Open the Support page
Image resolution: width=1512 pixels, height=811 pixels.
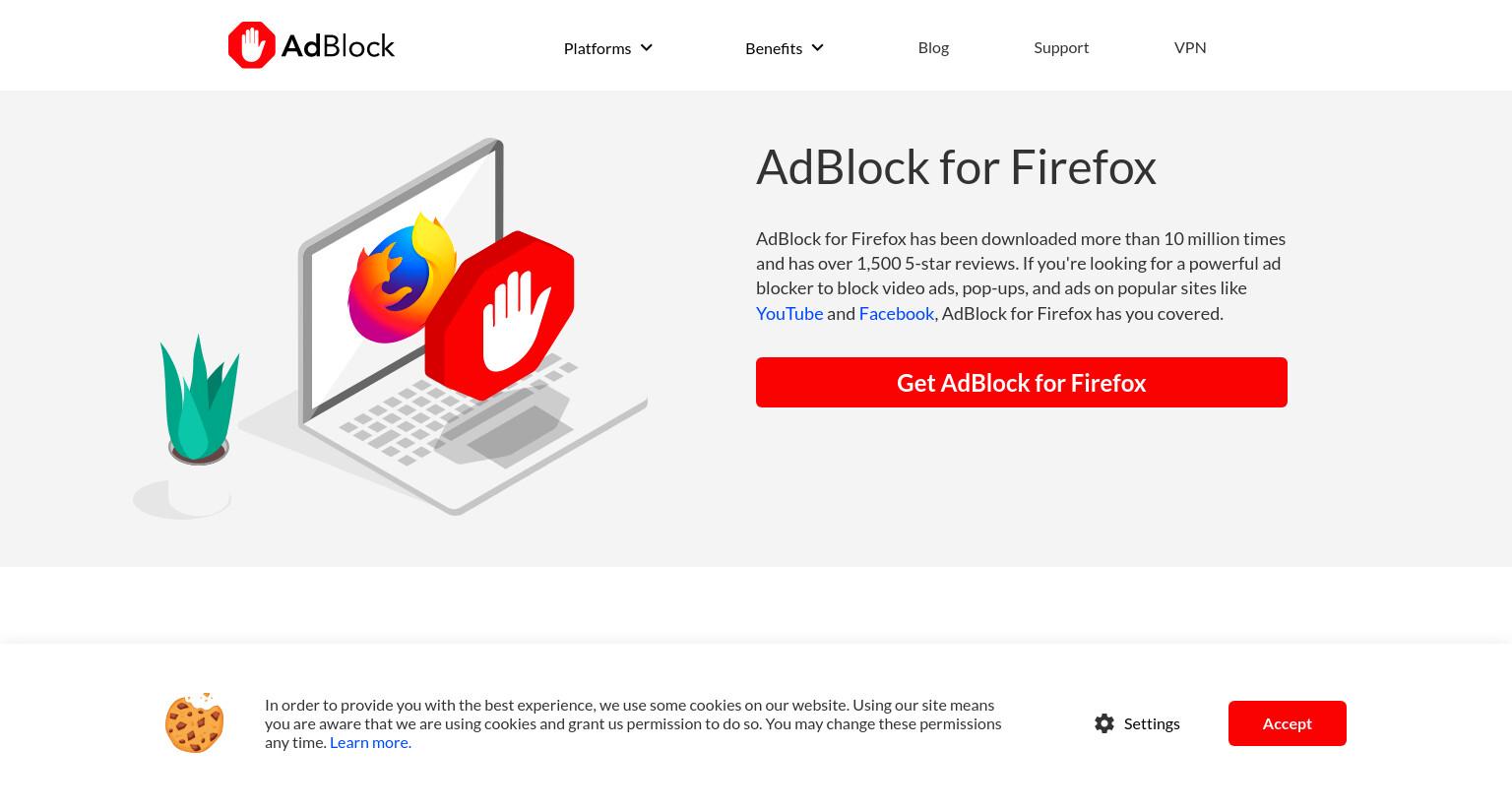point(1061,47)
